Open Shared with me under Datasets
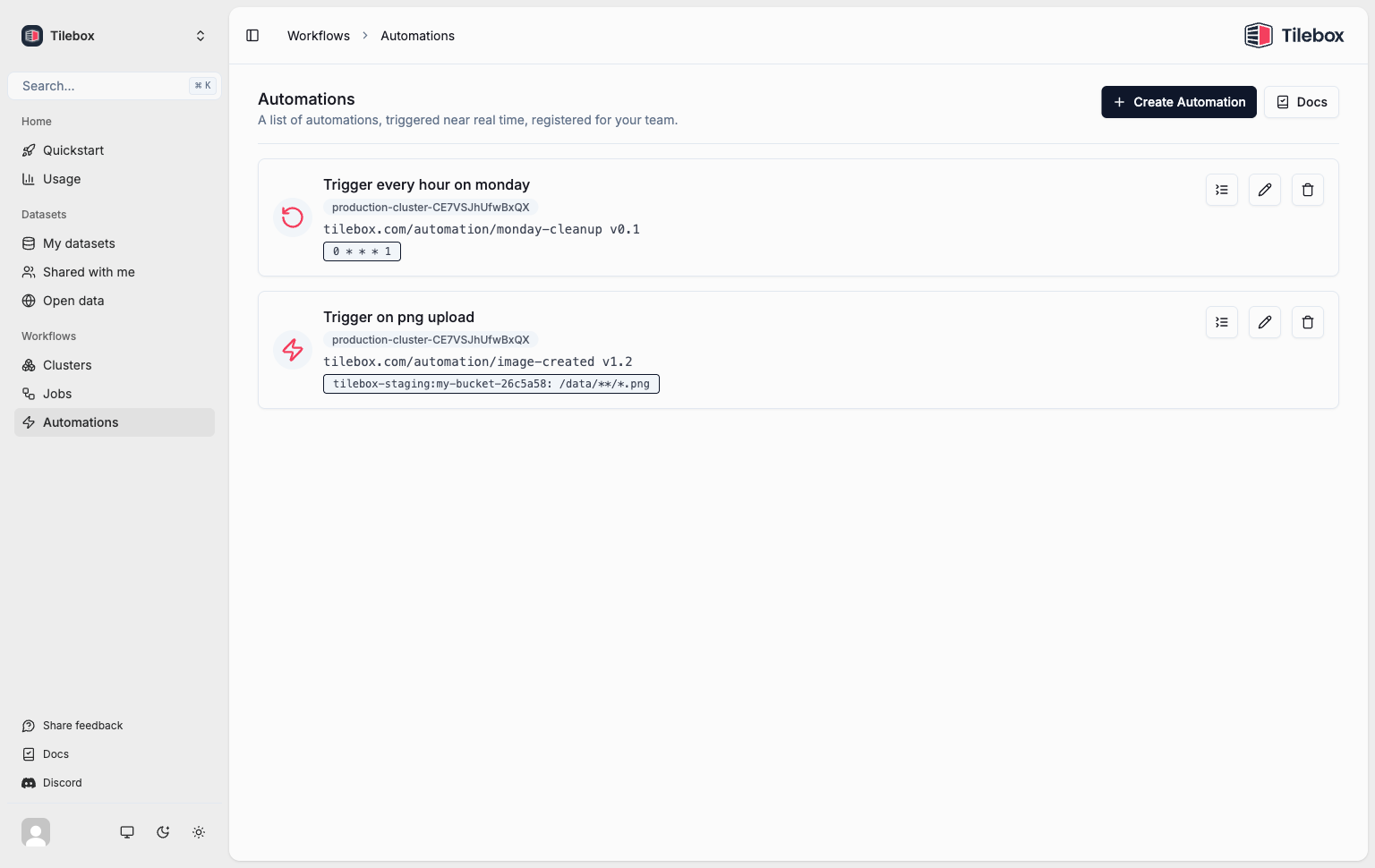 click(x=89, y=272)
